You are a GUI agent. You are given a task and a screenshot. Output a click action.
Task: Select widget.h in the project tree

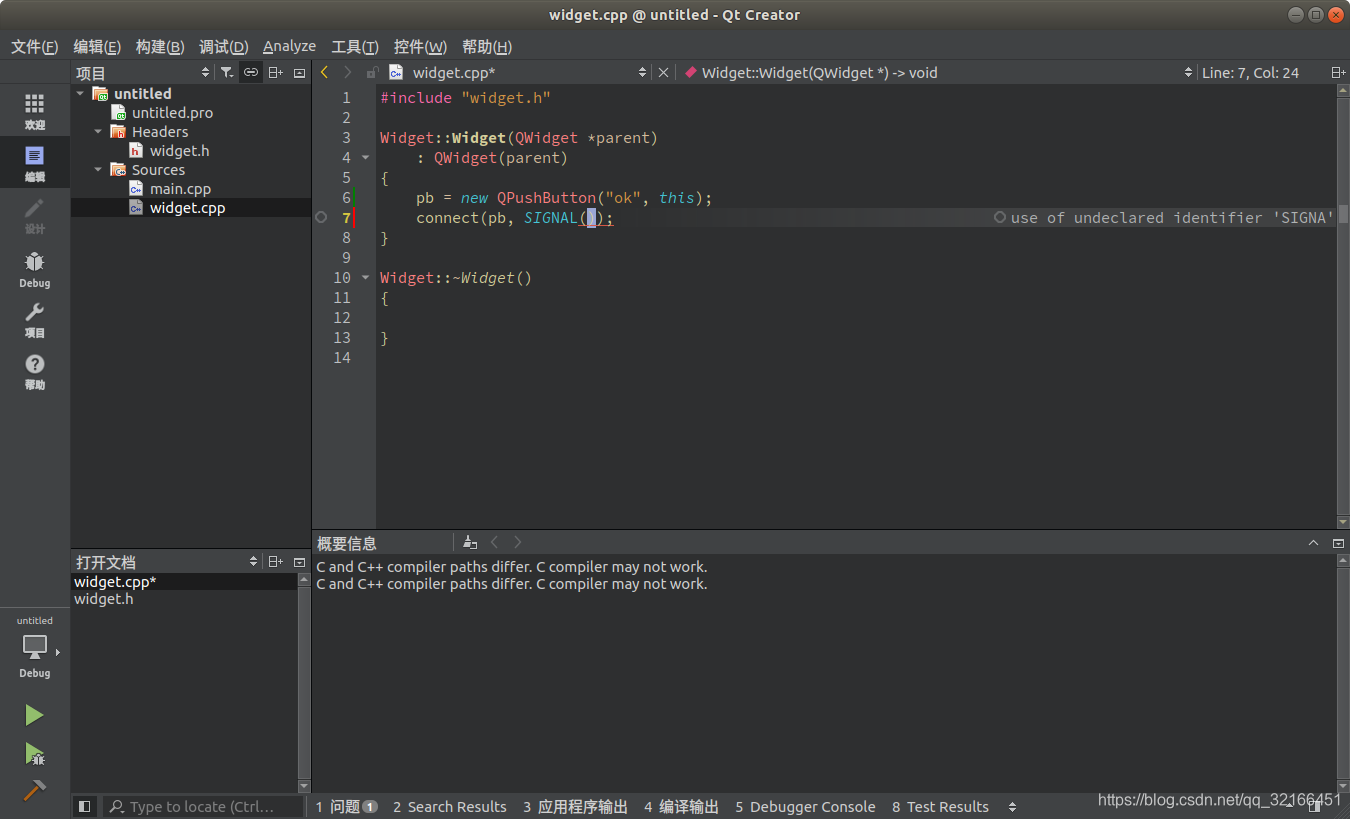[179, 150]
